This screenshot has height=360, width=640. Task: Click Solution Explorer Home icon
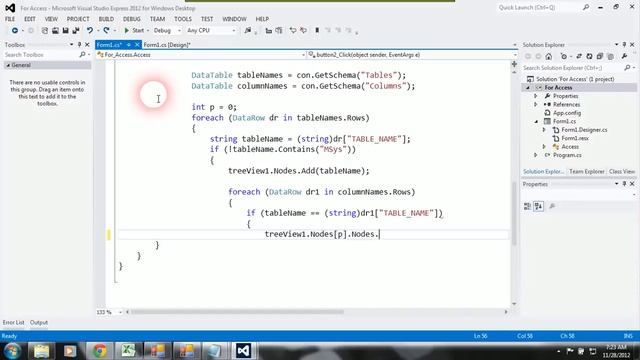pos(549,56)
